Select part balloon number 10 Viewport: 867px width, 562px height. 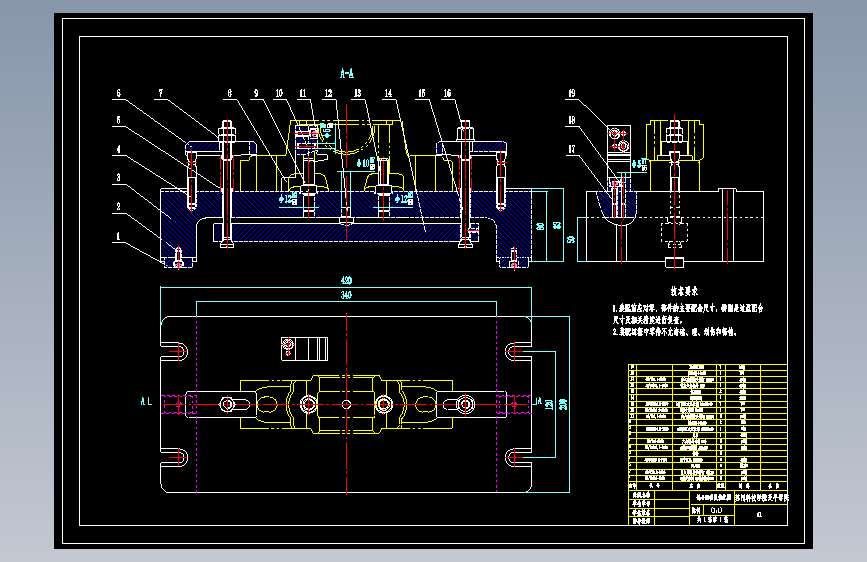[x=279, y=93]
